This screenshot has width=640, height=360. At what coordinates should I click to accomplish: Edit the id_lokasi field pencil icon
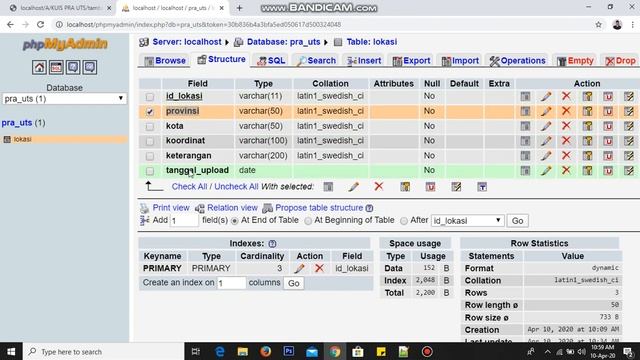(x=546, y=96)
